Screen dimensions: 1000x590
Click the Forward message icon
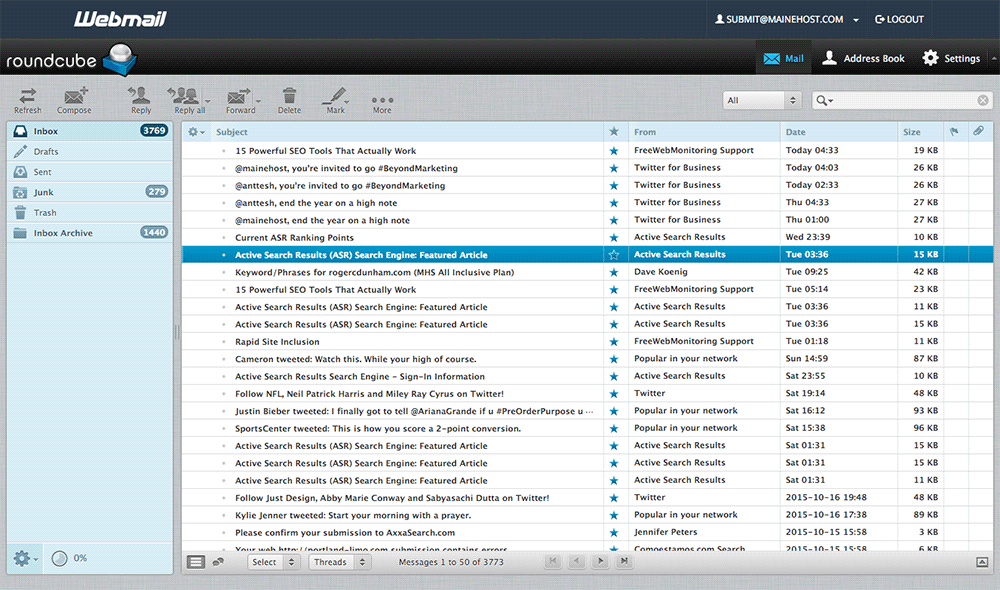pos(240,100)
